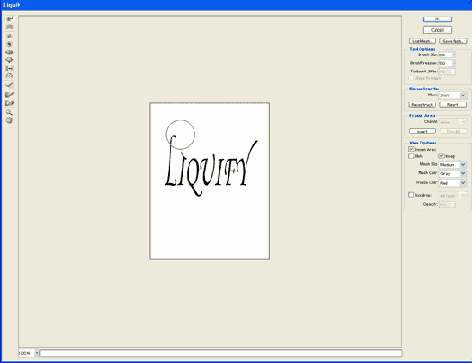
Task: Enable the Backdrop checkbox
Action: [x=411, y=195]
